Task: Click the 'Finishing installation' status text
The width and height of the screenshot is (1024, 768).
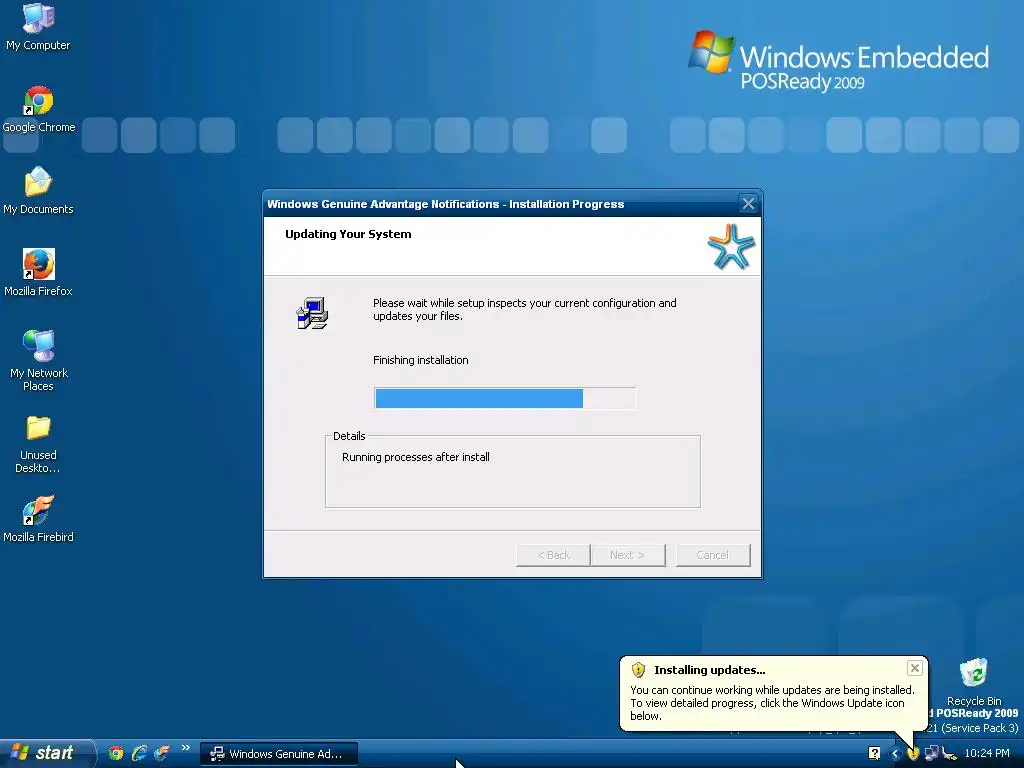Action: 421,360
